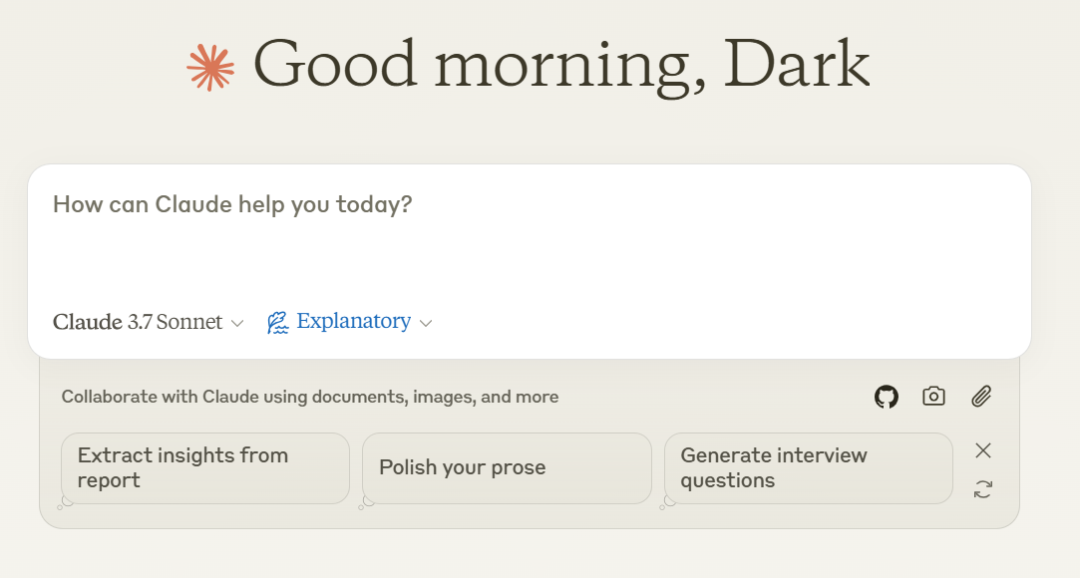1080x578 pixels.
Task: Pick the "Generate interview questions" suggestion
Action: 808,468
